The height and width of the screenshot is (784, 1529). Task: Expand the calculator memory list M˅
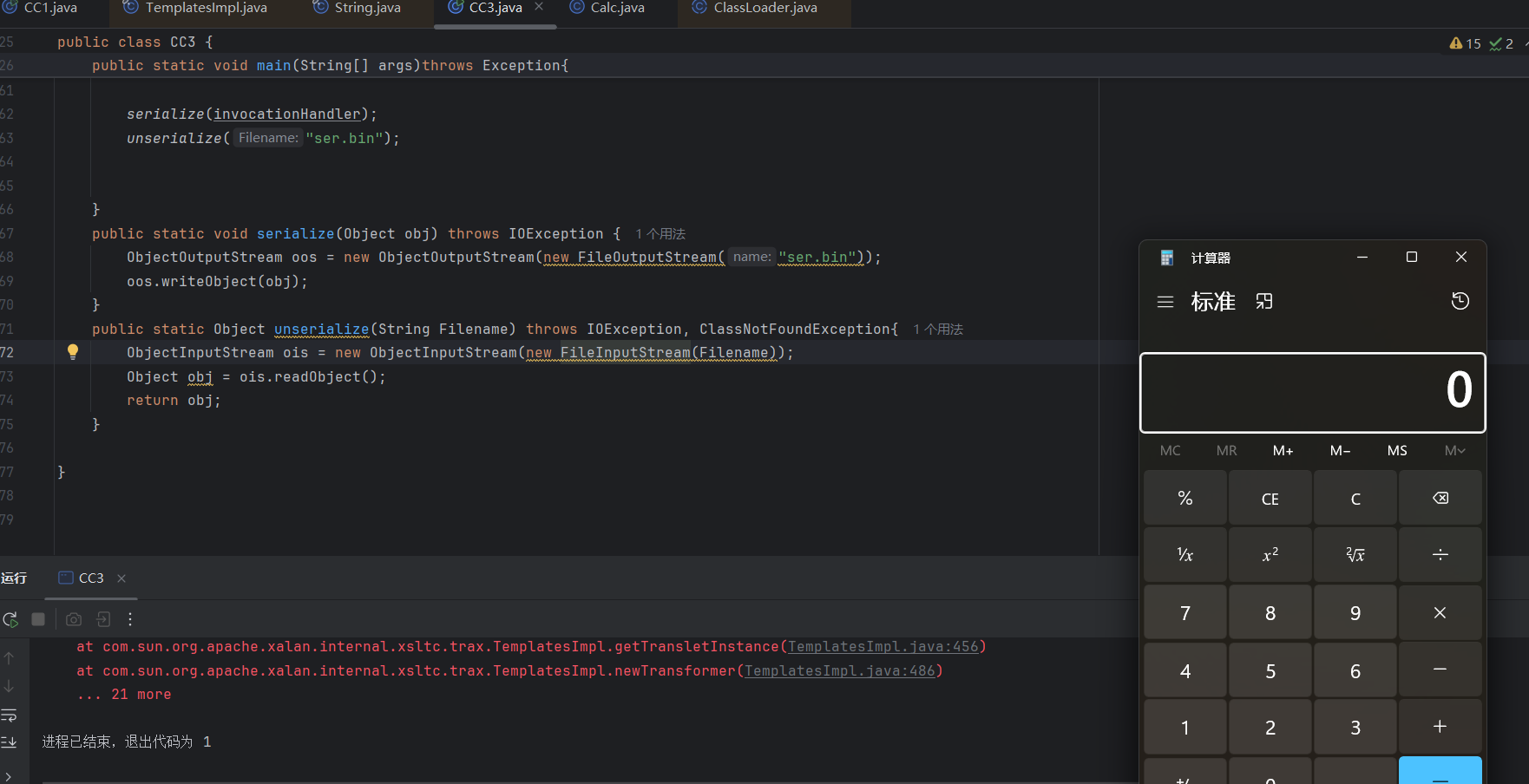coord(1454,450)
